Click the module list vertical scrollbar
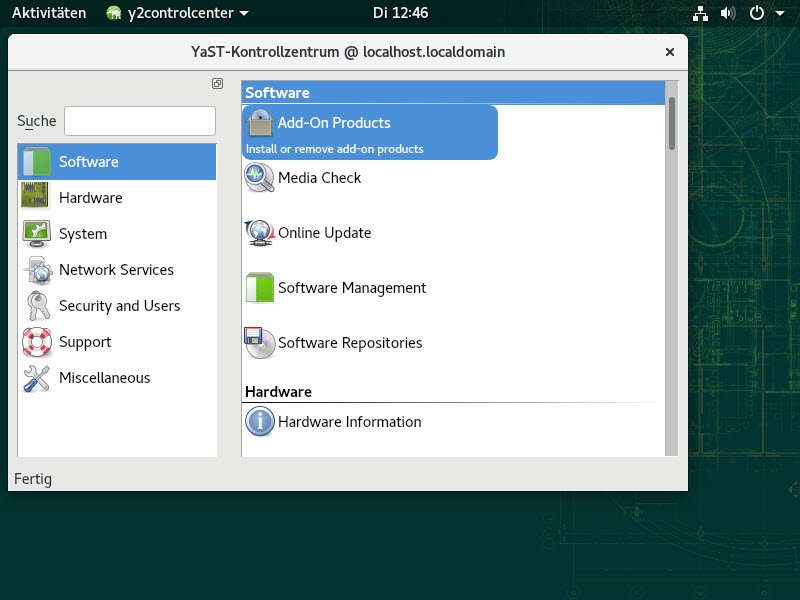Viewport: 800px width, 600px height. 672,124
